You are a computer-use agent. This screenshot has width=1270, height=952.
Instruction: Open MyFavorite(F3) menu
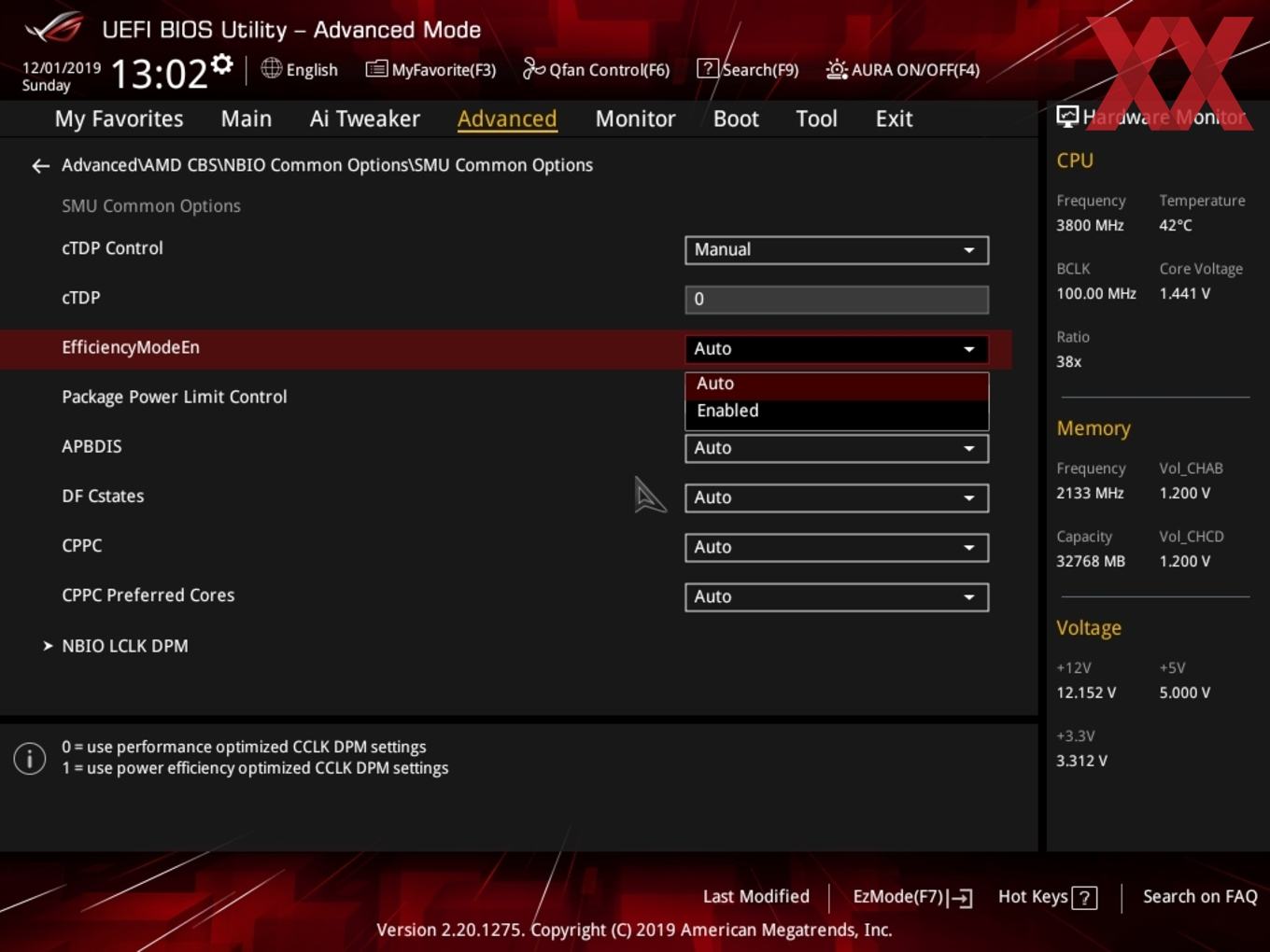click(x=430, y=69)
